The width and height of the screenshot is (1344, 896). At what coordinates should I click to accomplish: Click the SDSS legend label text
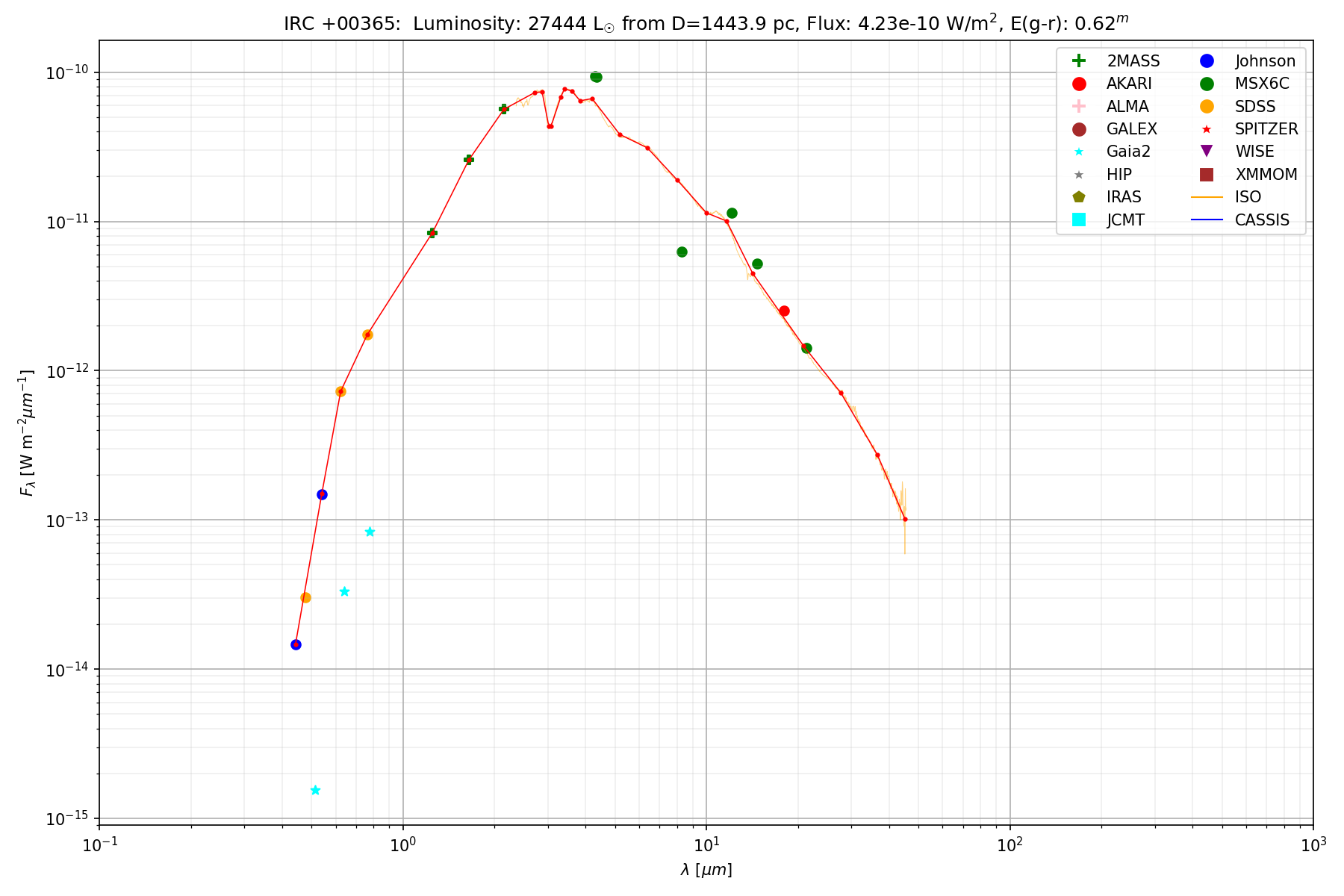pos(1255,106)
